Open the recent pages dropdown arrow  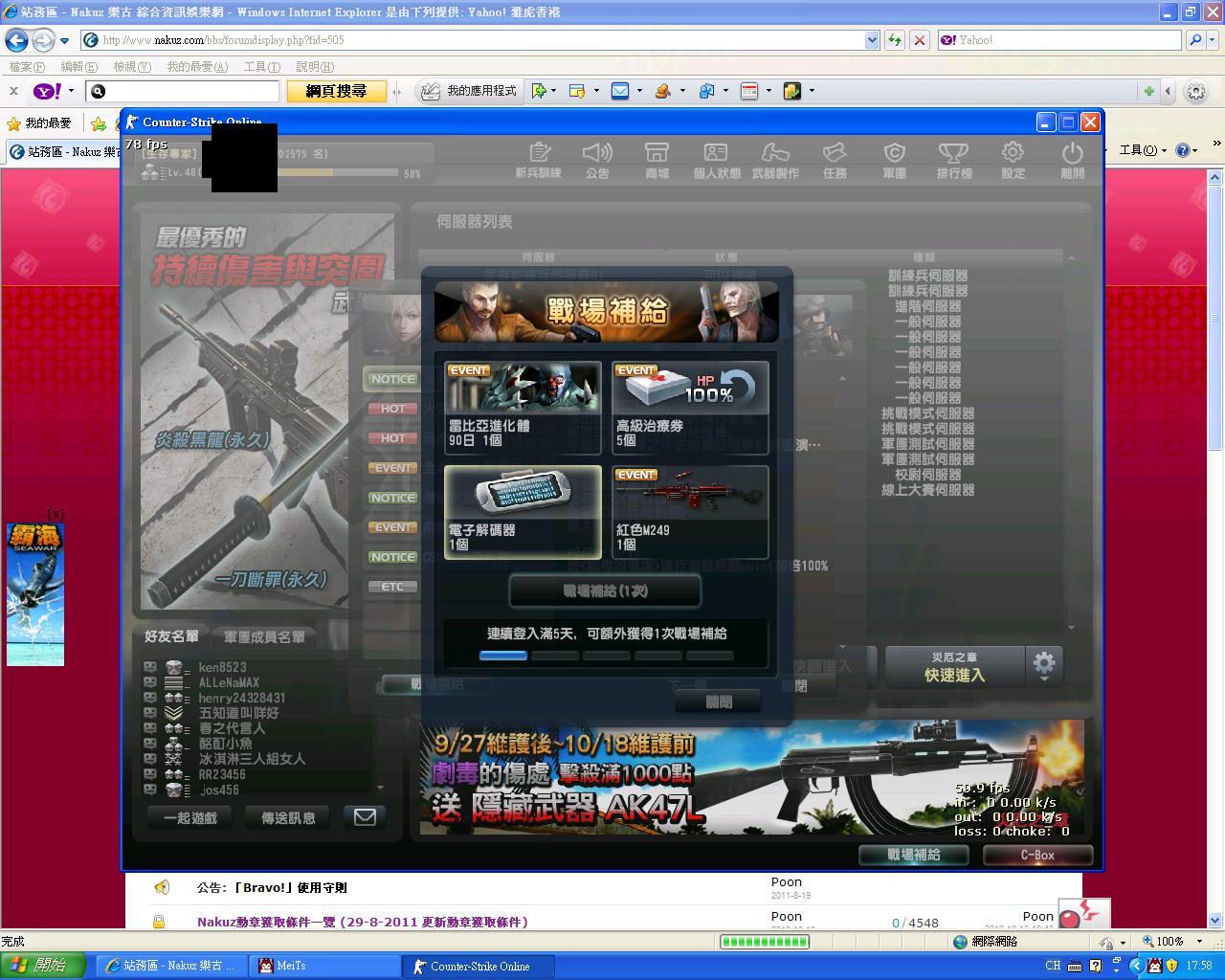(x=64, y=40)
